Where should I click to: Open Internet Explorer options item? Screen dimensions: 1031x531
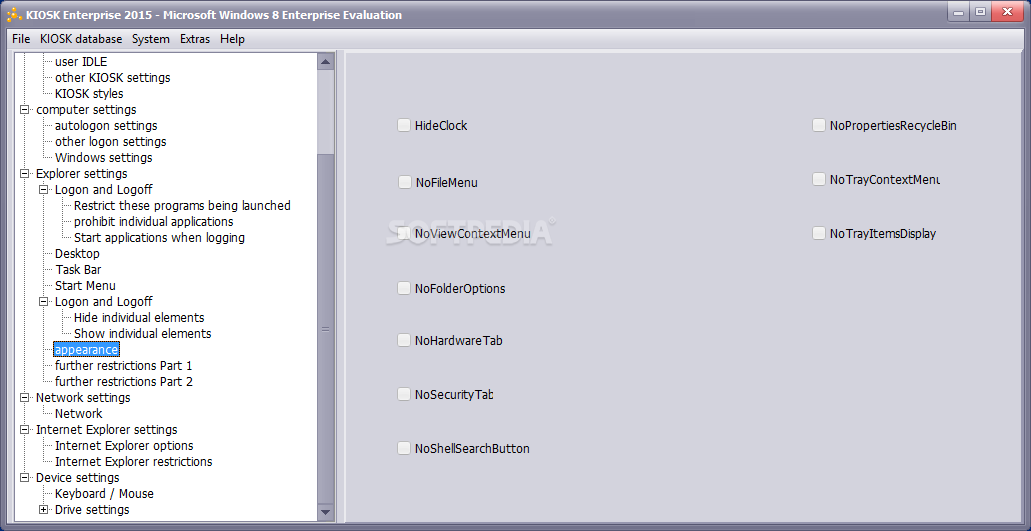point(124,446)
